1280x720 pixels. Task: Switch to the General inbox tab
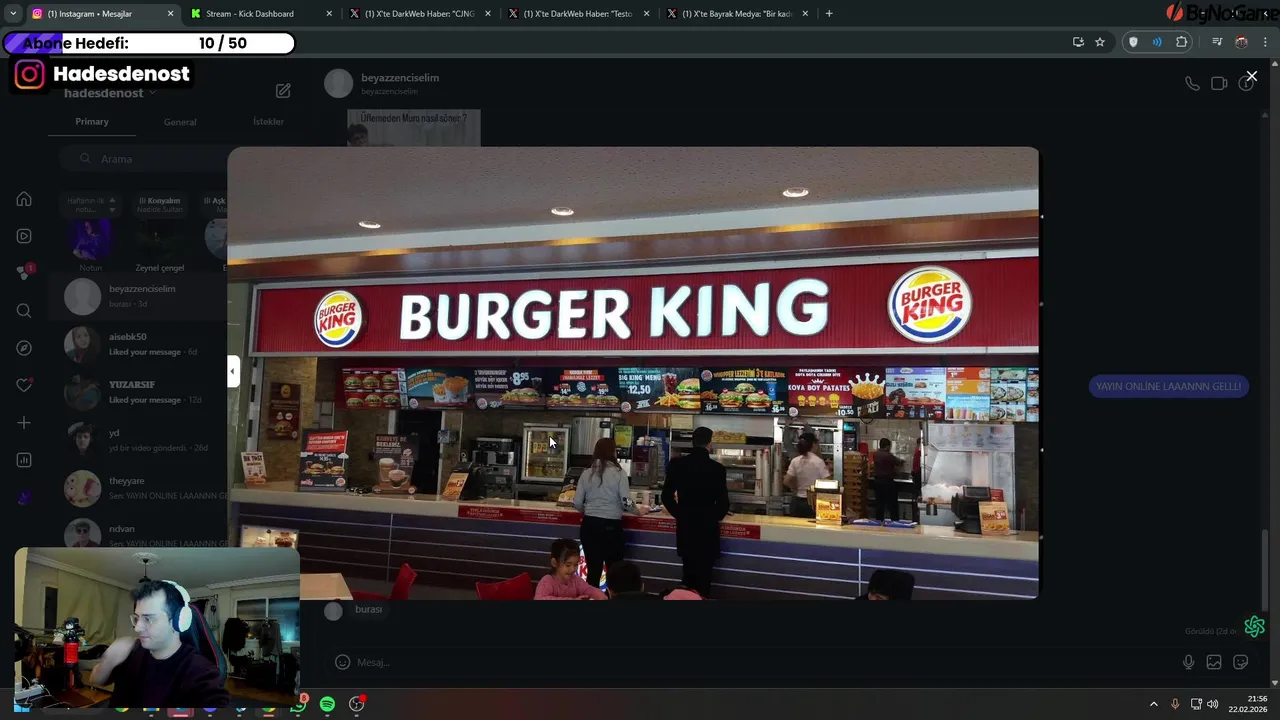coord(180,122)
